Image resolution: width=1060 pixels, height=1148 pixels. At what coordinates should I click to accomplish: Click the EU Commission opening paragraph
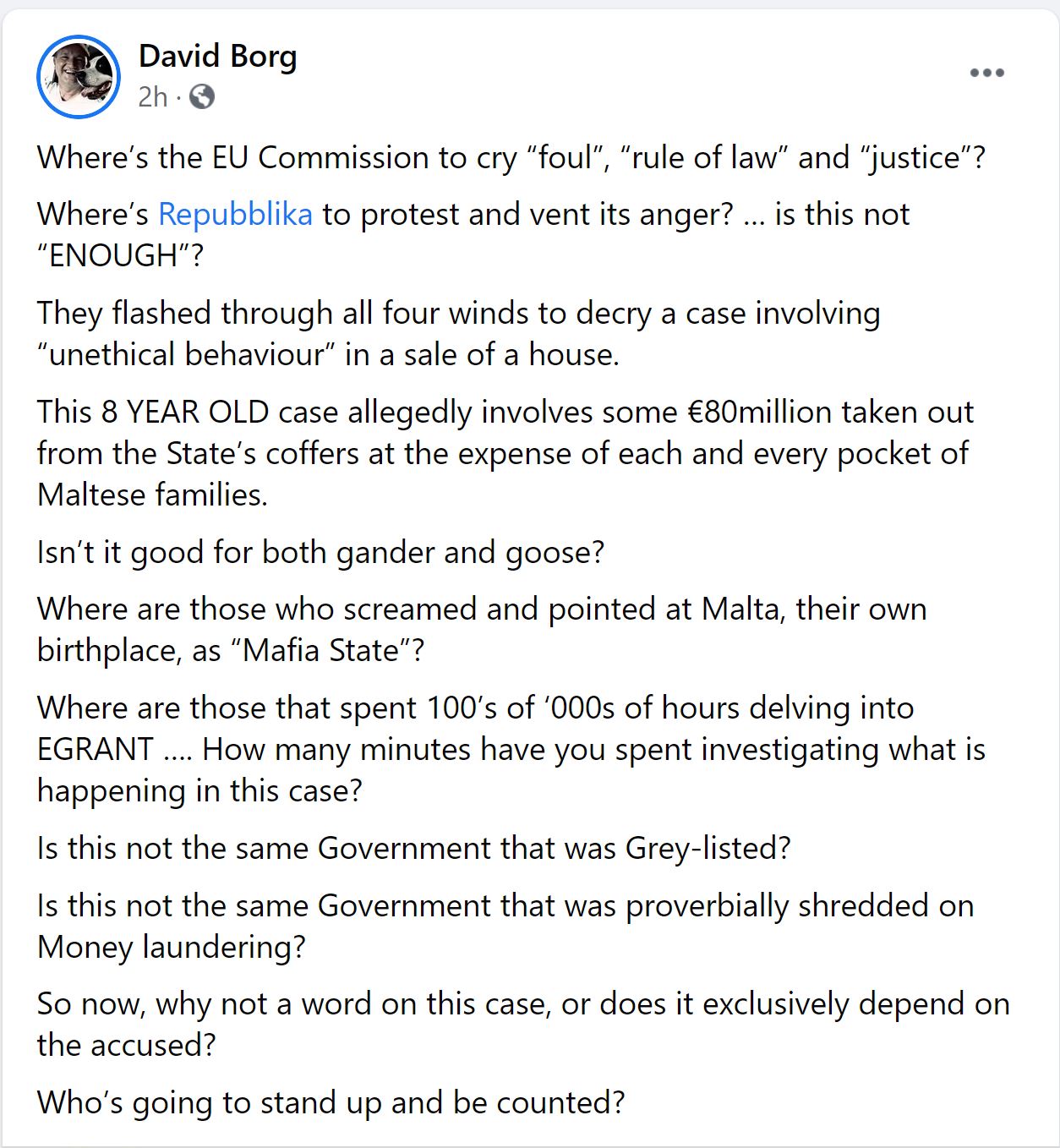[x=511, y=158]
